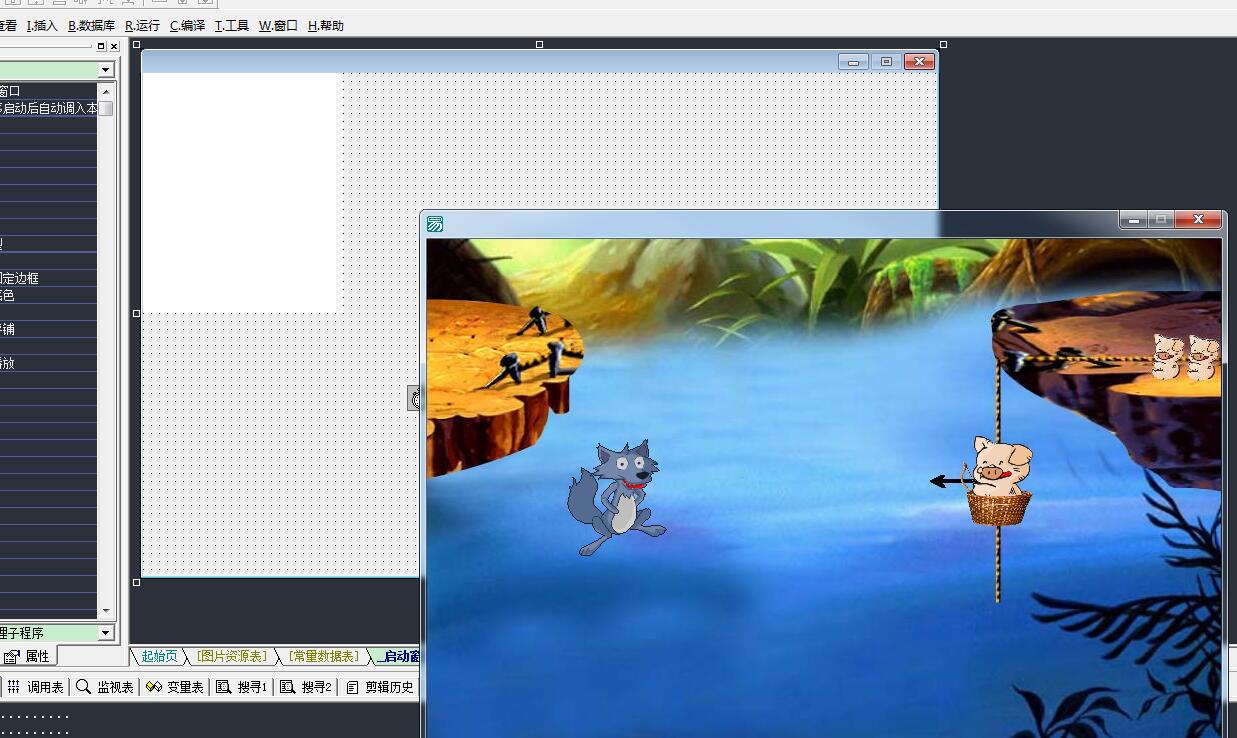Switch to the 起始页 tab
This screenshot has height=738, width=1237.
pos(159,656)
